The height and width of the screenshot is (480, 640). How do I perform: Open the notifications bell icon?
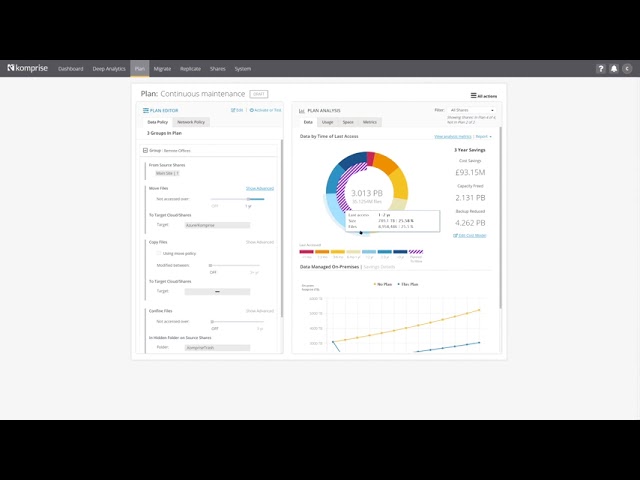click(613, 69)
